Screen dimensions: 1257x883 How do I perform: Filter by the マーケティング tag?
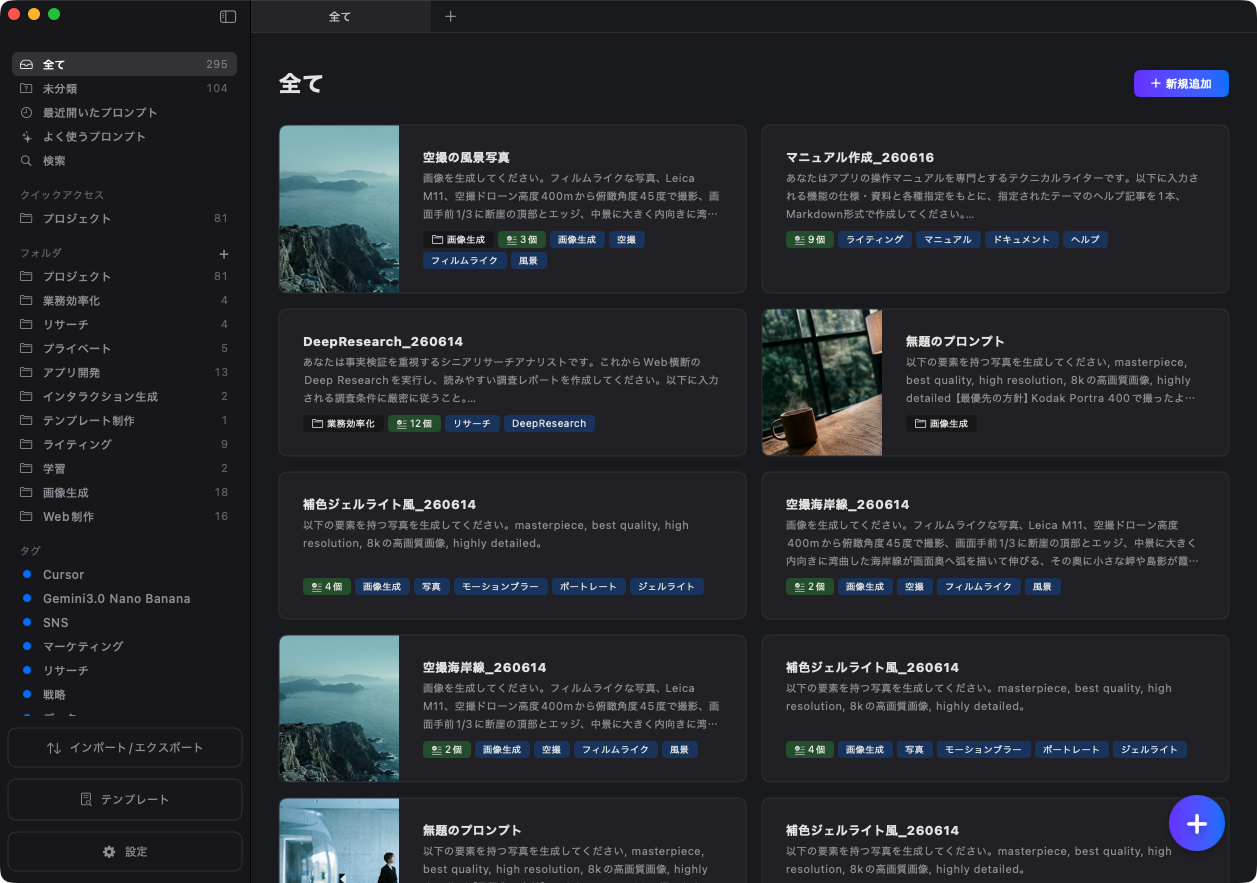[x=124, y=646]
